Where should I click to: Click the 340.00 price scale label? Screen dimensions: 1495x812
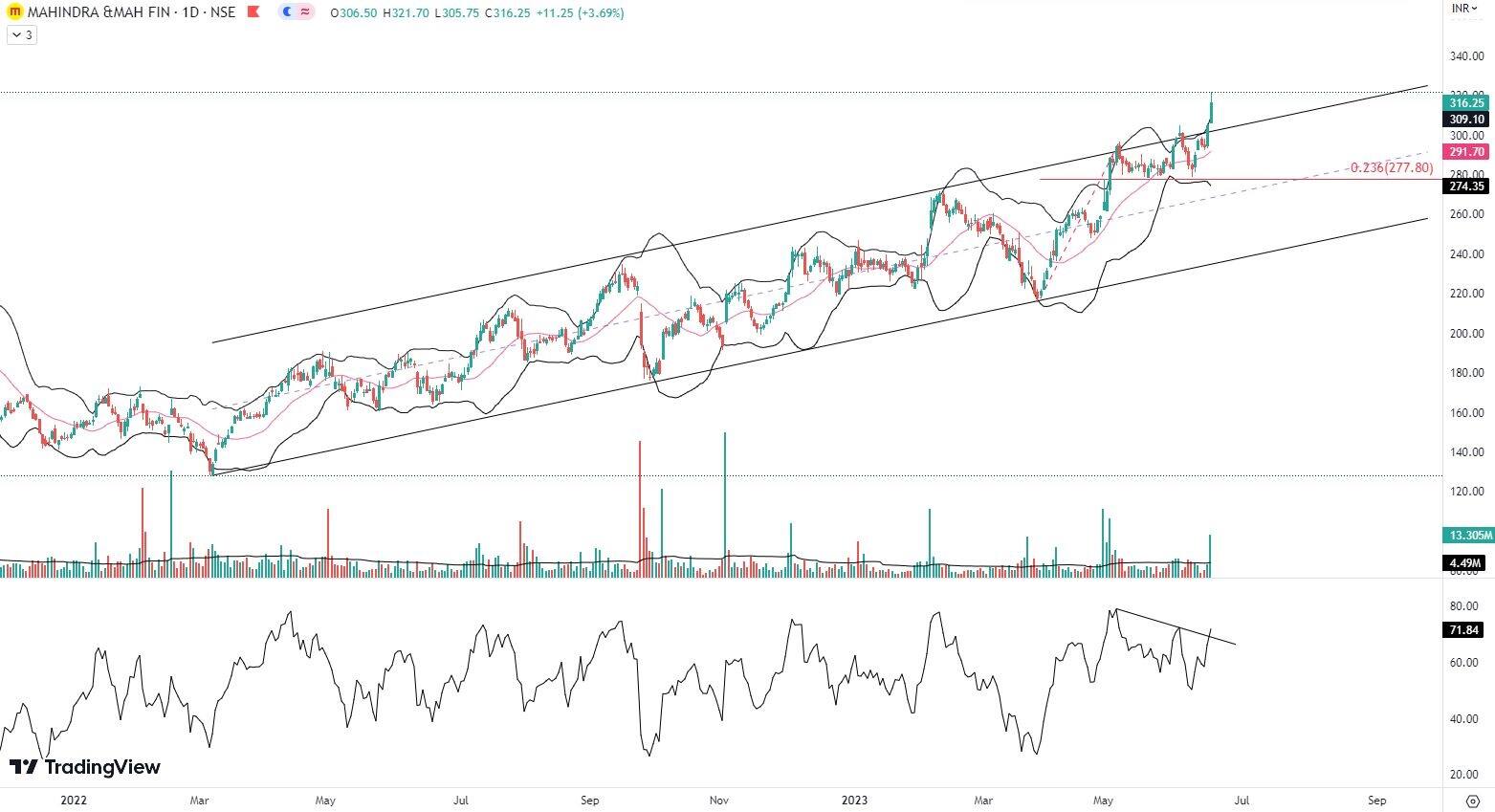click(1466, 56)
